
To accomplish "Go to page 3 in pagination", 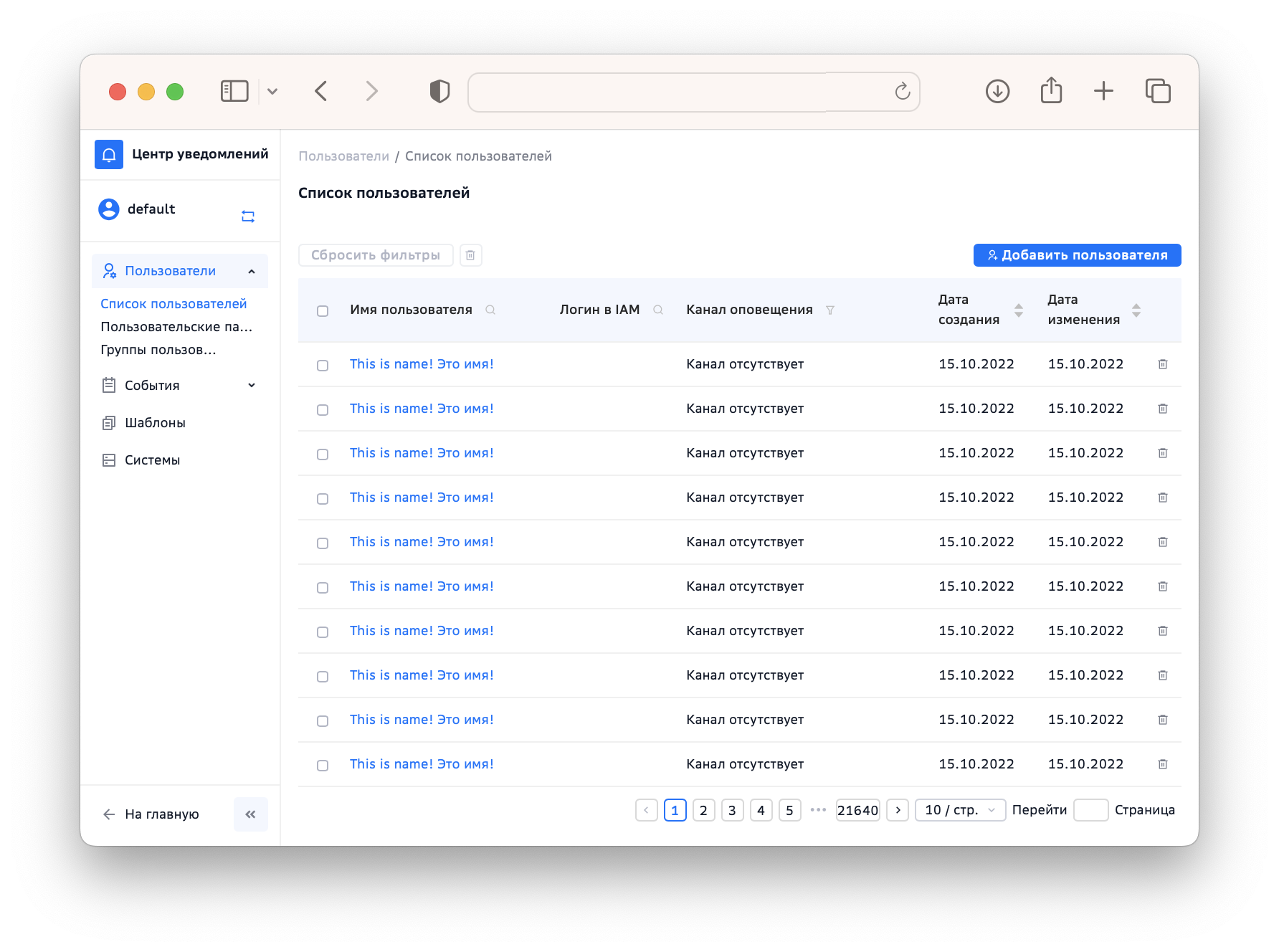I will coord(733,810).
